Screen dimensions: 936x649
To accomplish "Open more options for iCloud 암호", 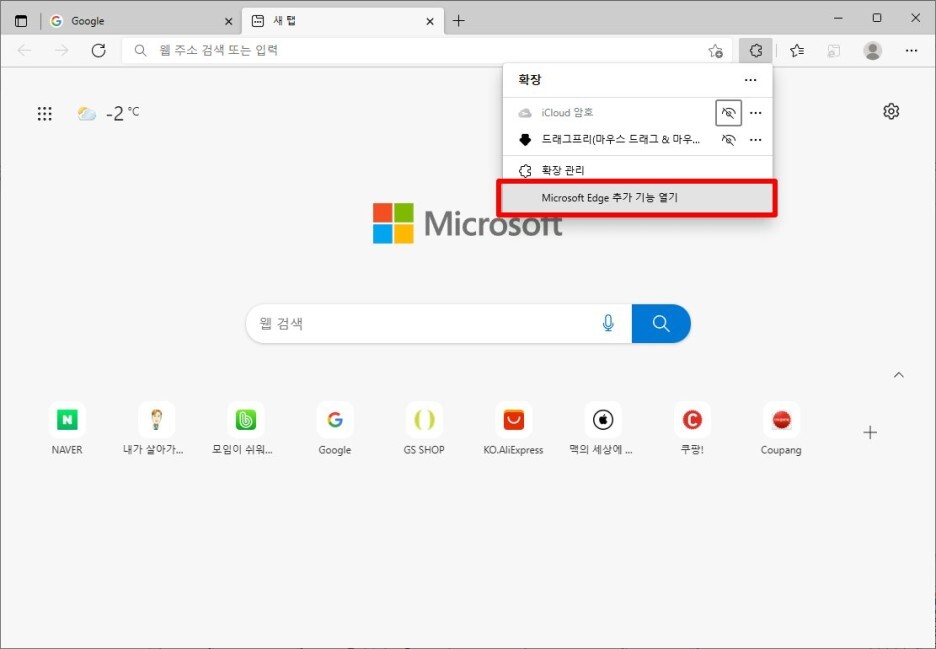I will click(756, 113).
